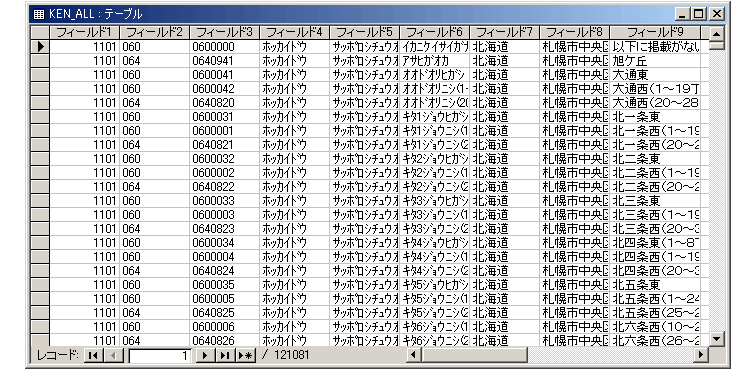Click the horizontal scrollbar thumb
This screenshot has height=370, width=733.
pos(474,355)
